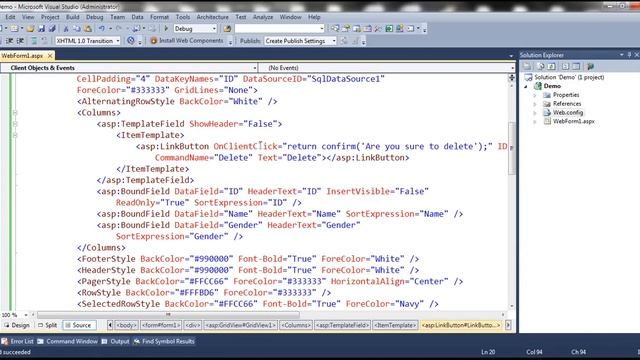640x360 pixels.
Task: Click the vertical scrollbar thumb of the editor
Action: [511, 149]
